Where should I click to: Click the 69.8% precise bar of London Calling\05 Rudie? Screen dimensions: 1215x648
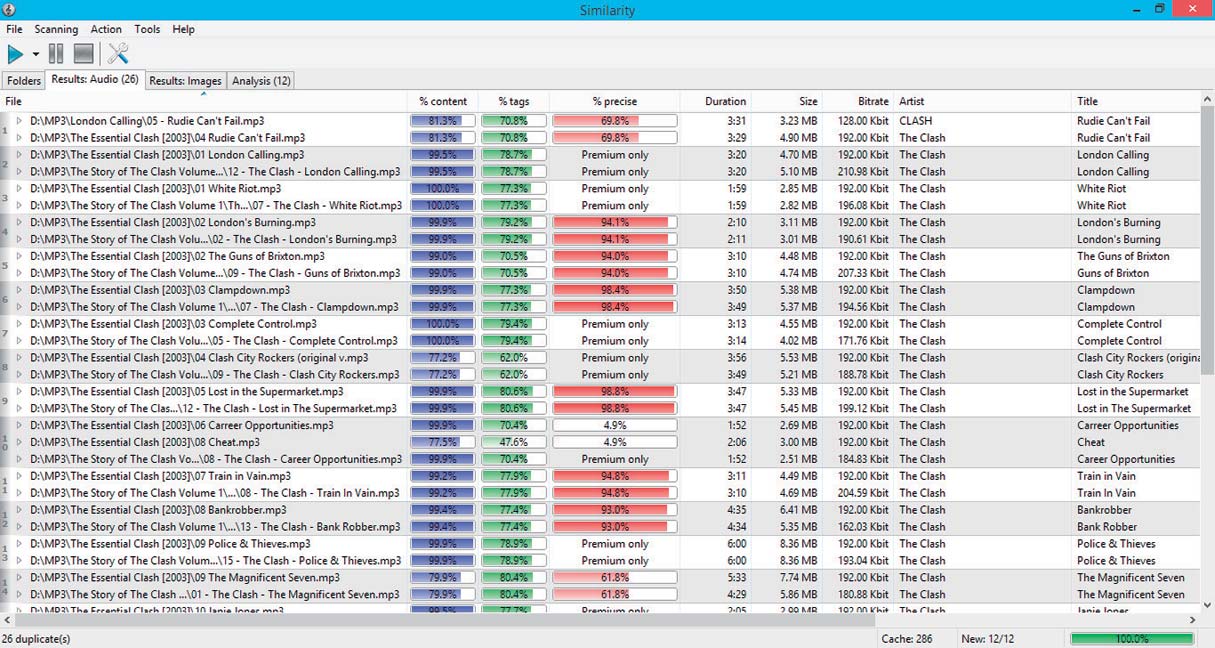(x=614, y=121)
